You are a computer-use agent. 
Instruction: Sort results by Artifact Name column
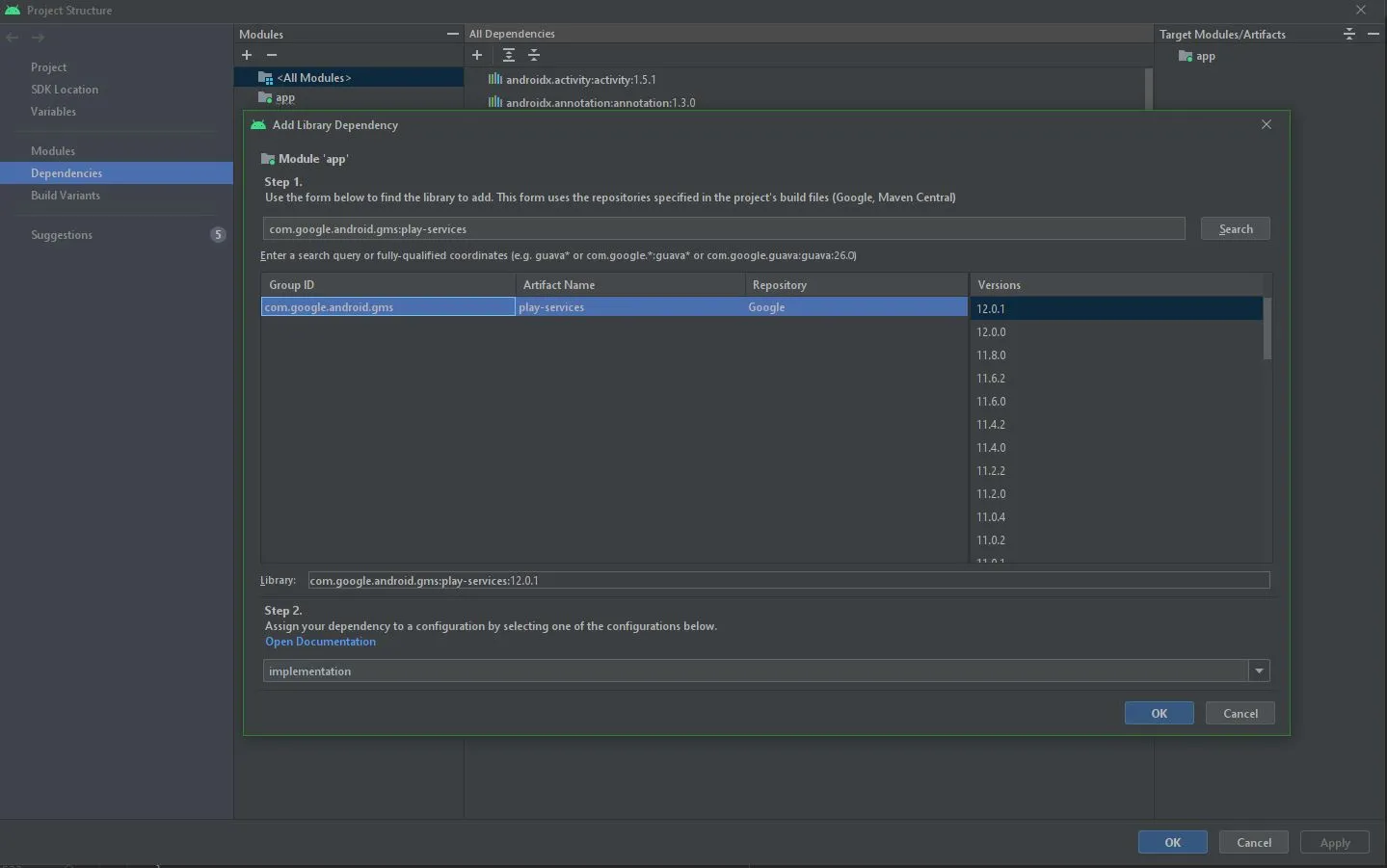[x=630, y=285]
